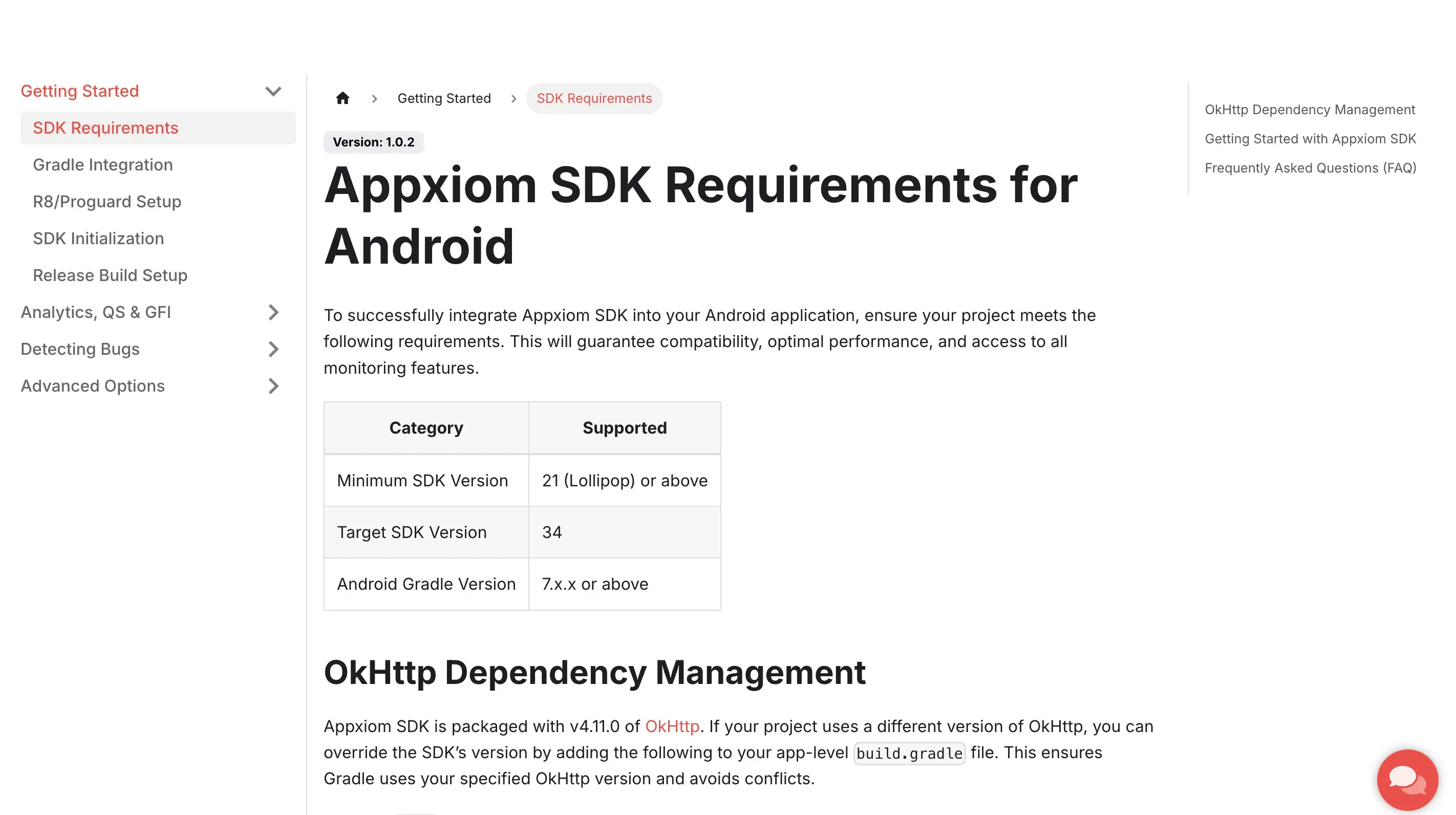Open Getting Started with Appxiom SDK link
This screenshot has height=815, width=1456.
pyautogui.click(x=1311, y=138)
